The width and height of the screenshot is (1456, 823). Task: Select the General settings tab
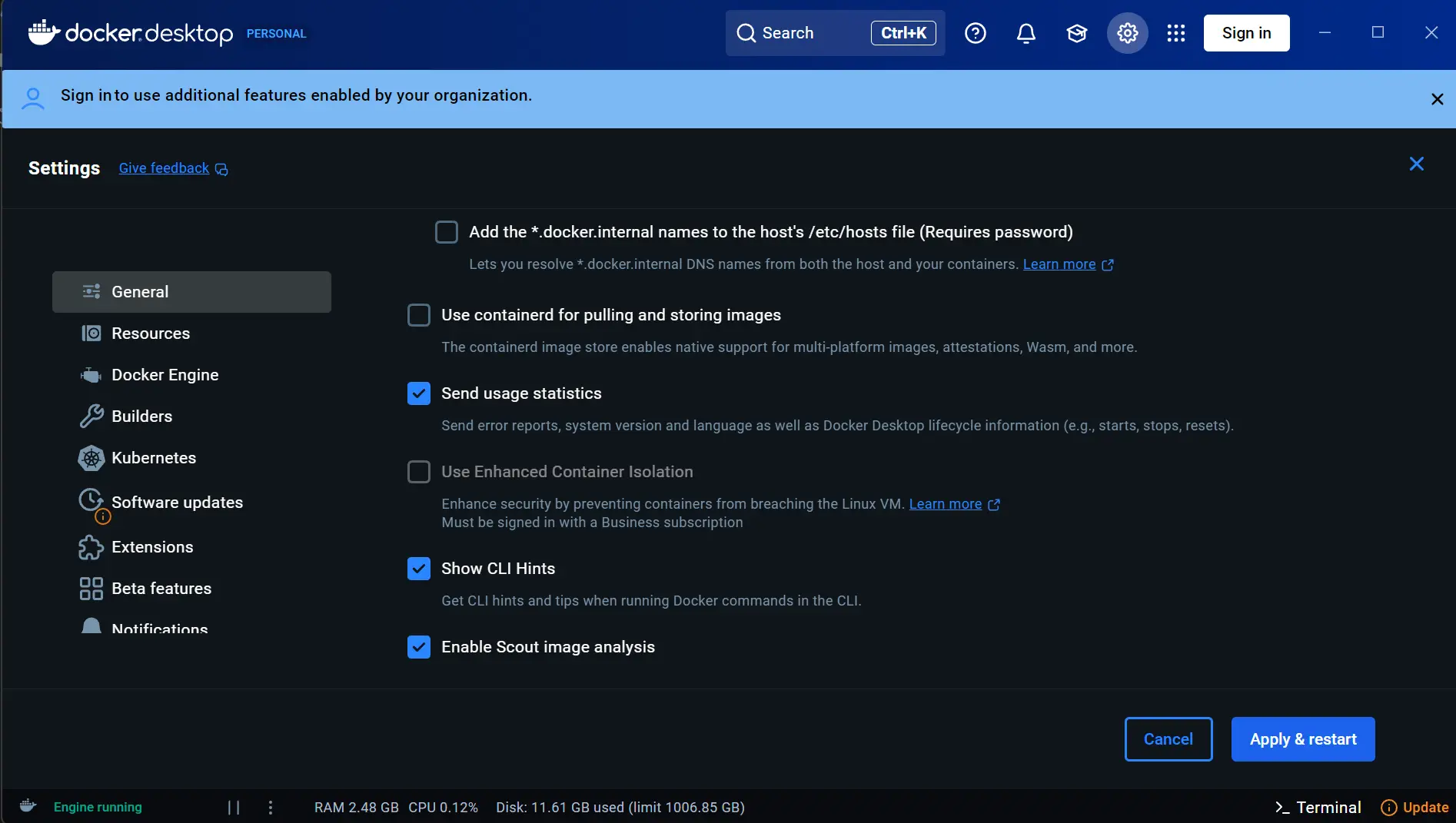[191, 292]
